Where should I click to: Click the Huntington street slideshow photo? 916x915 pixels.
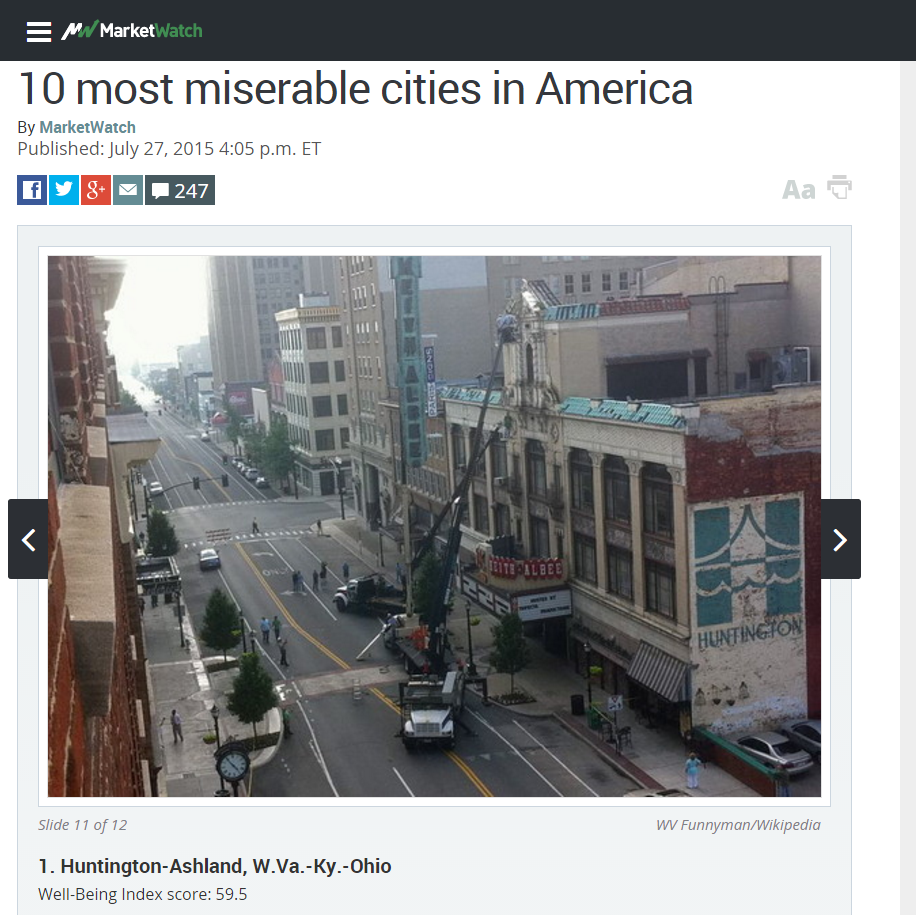click(434, 526)
